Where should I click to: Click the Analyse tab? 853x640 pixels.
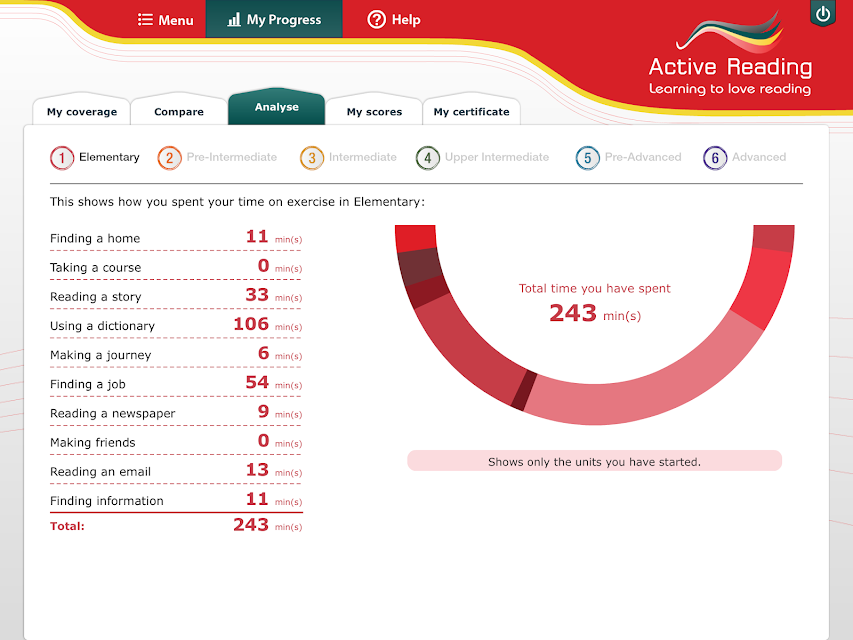click(x=276, y=107)
